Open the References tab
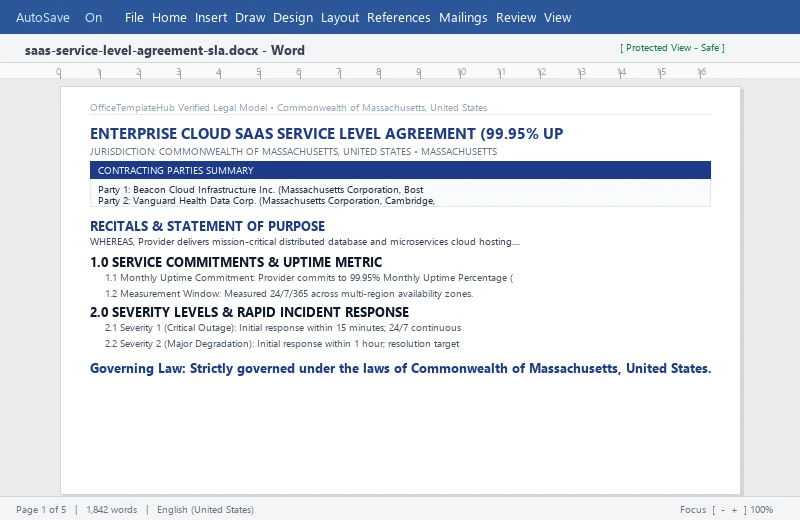 (398, 17)
